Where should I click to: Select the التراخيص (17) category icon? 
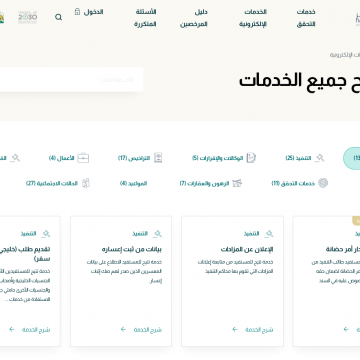(x=158, y=158)
